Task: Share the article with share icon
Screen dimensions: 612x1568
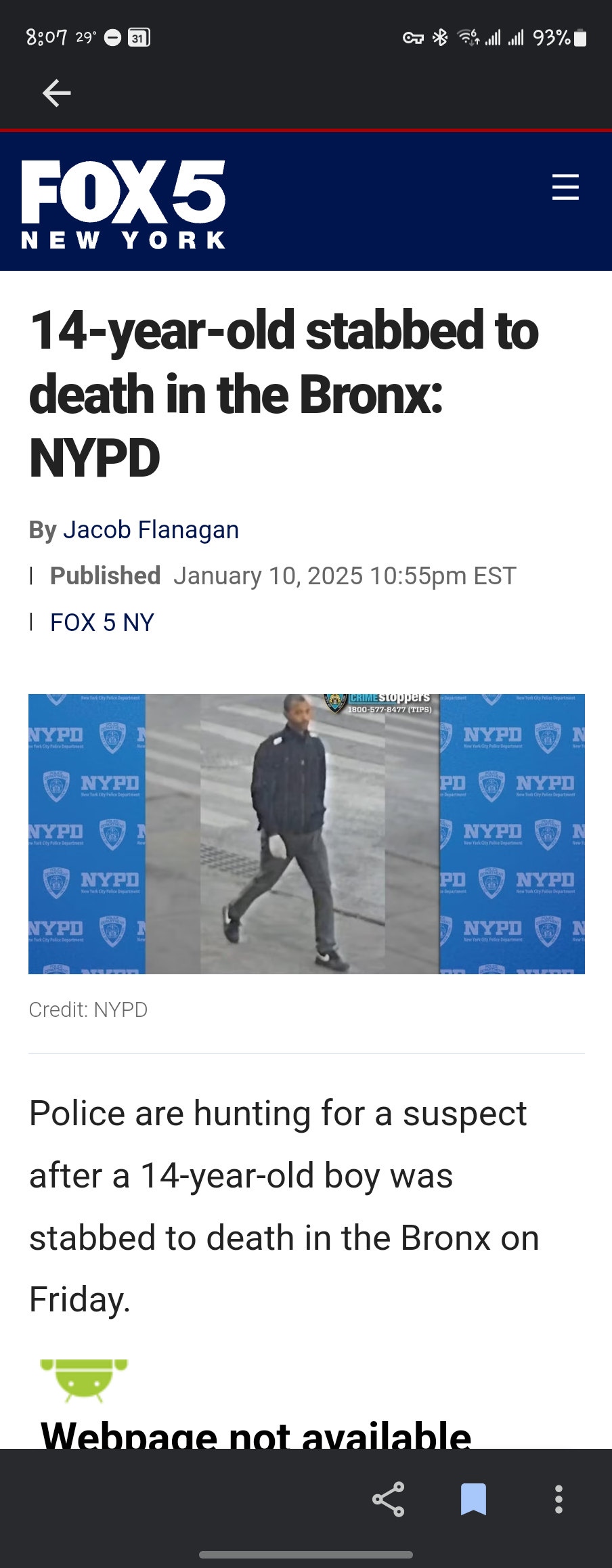Action: [x=389, y=1499]
